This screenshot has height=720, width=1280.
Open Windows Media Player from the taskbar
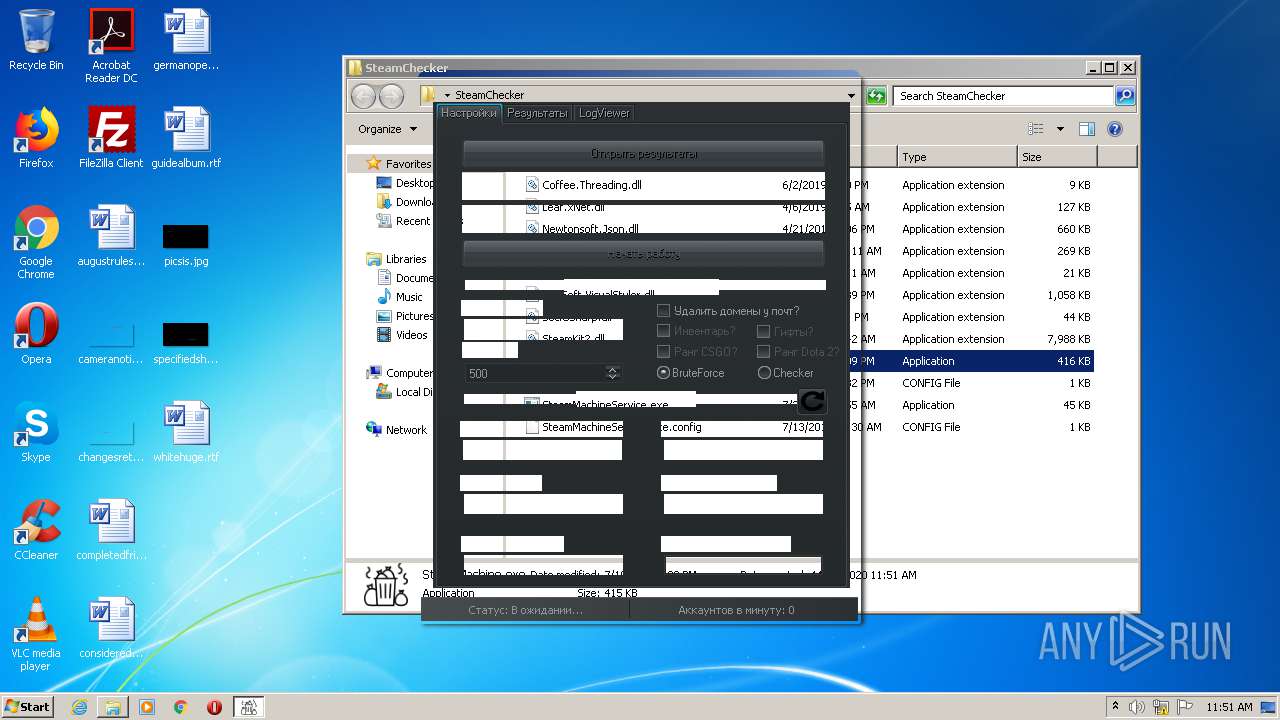pyautogui.click(x=147, y=707)
